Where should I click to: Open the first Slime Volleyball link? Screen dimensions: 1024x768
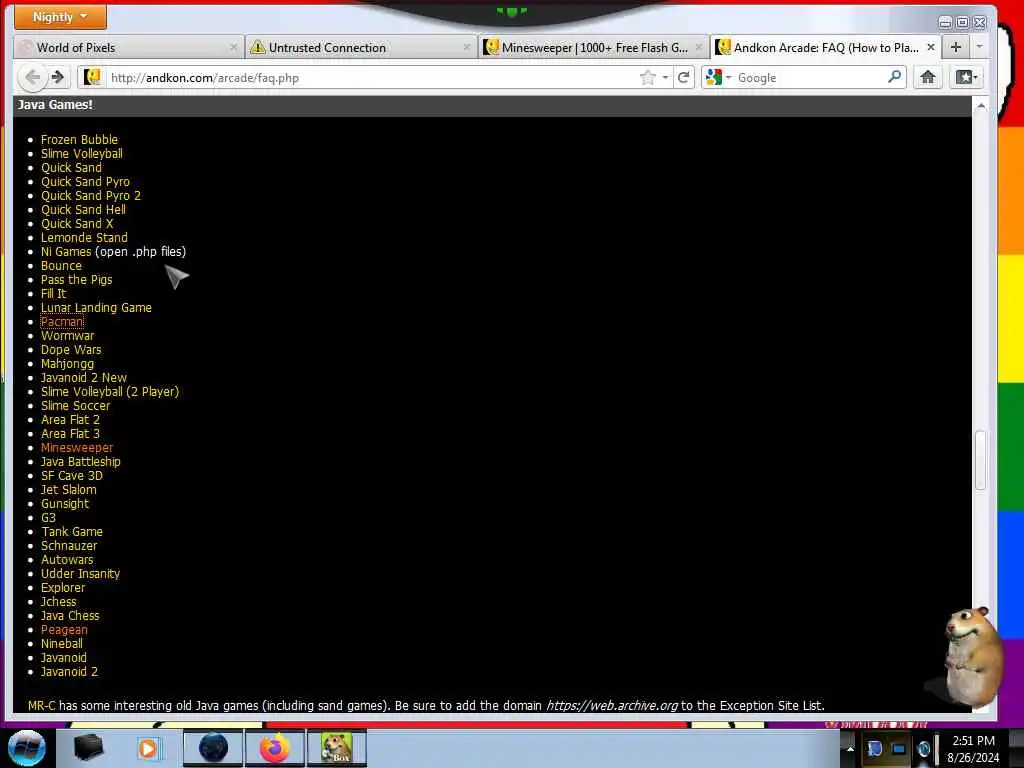click(82, 153)
